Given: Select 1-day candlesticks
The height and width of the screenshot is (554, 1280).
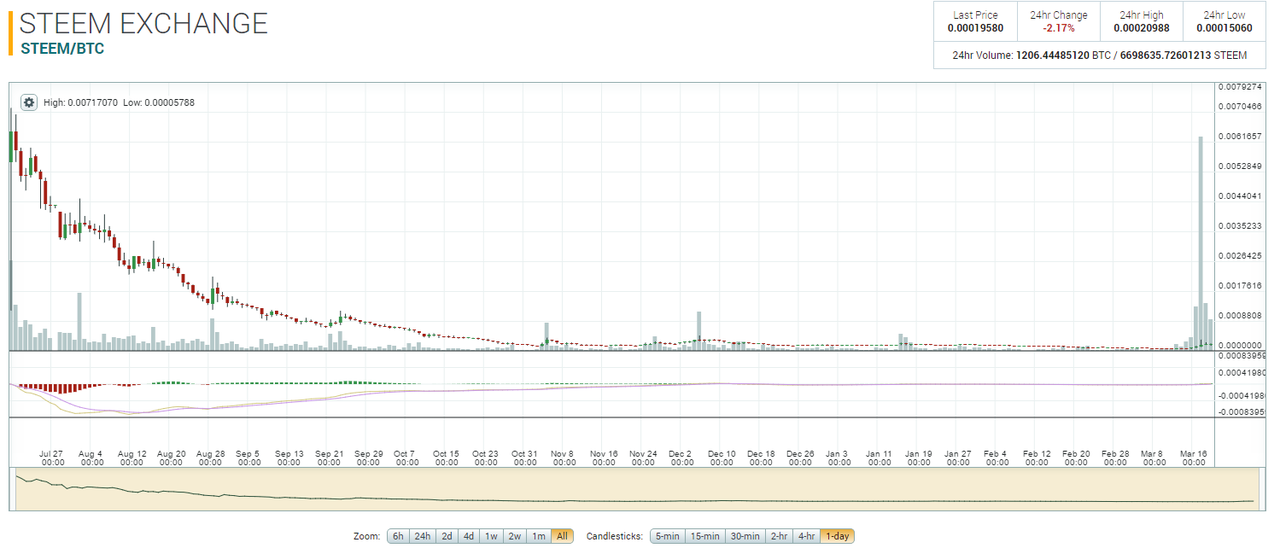Looking at the screenshot, I should [837, 536].
